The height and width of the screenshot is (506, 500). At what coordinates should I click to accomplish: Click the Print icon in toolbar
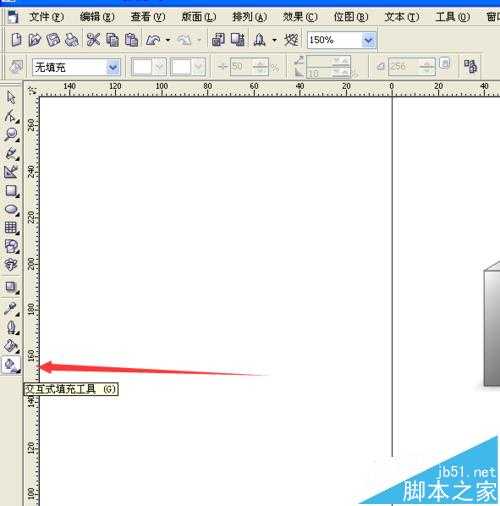tap(72, 40)
